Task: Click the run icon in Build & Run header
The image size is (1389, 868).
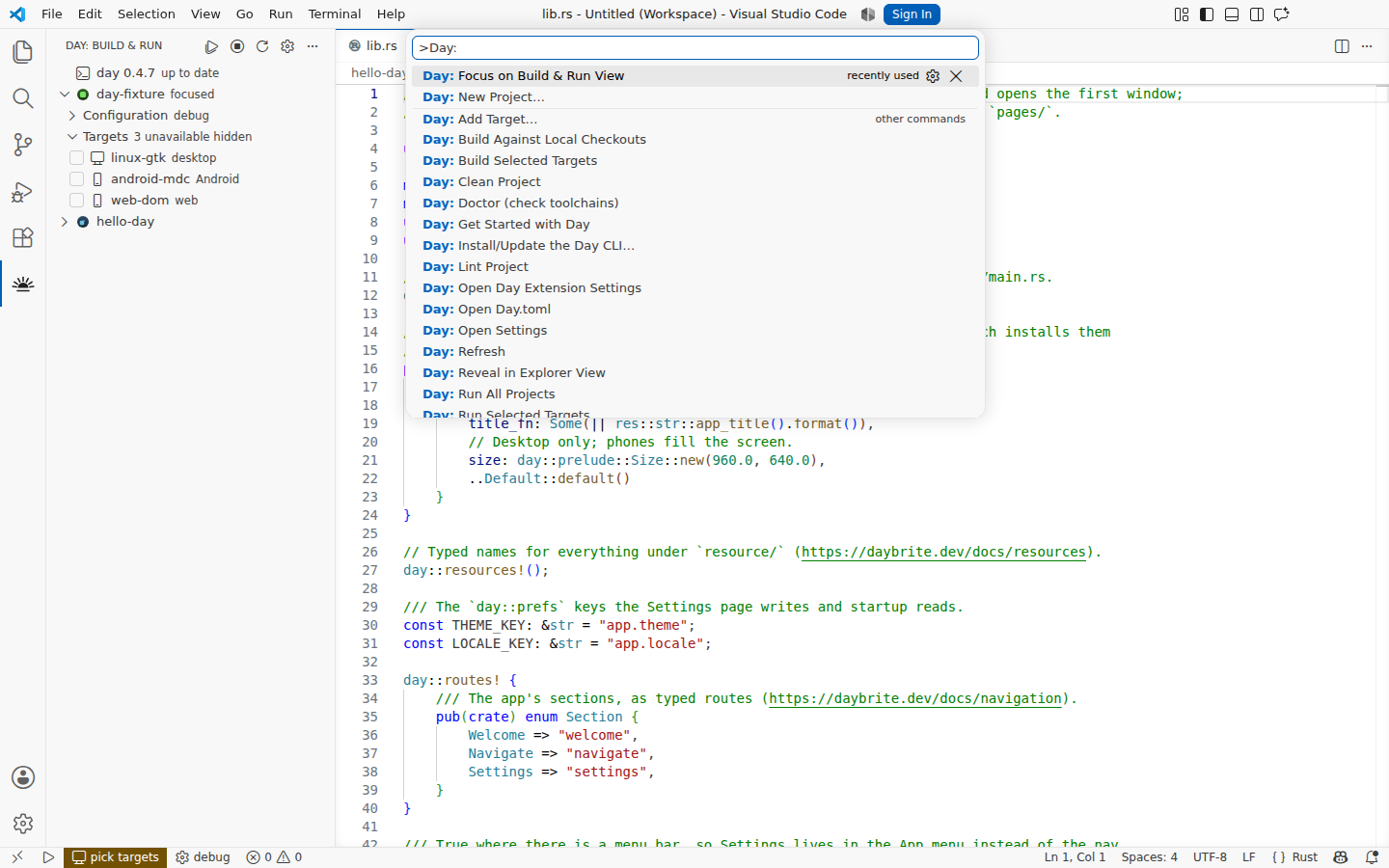Action: tap(211, 46)
